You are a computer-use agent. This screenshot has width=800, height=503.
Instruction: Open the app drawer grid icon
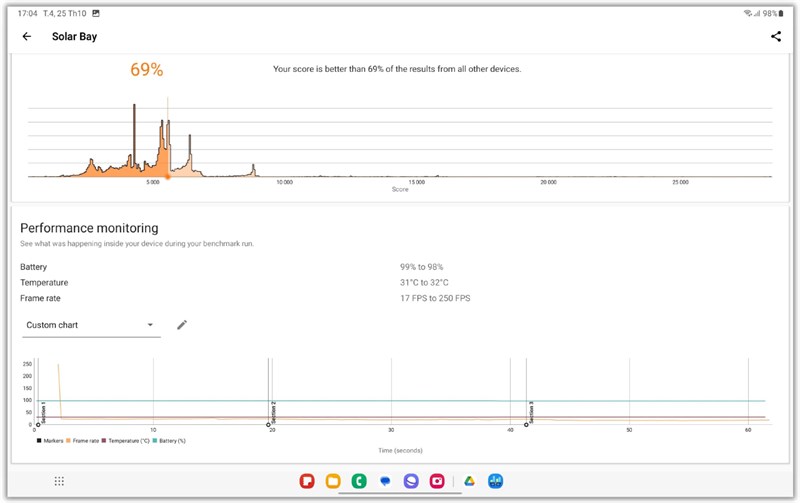59,481
